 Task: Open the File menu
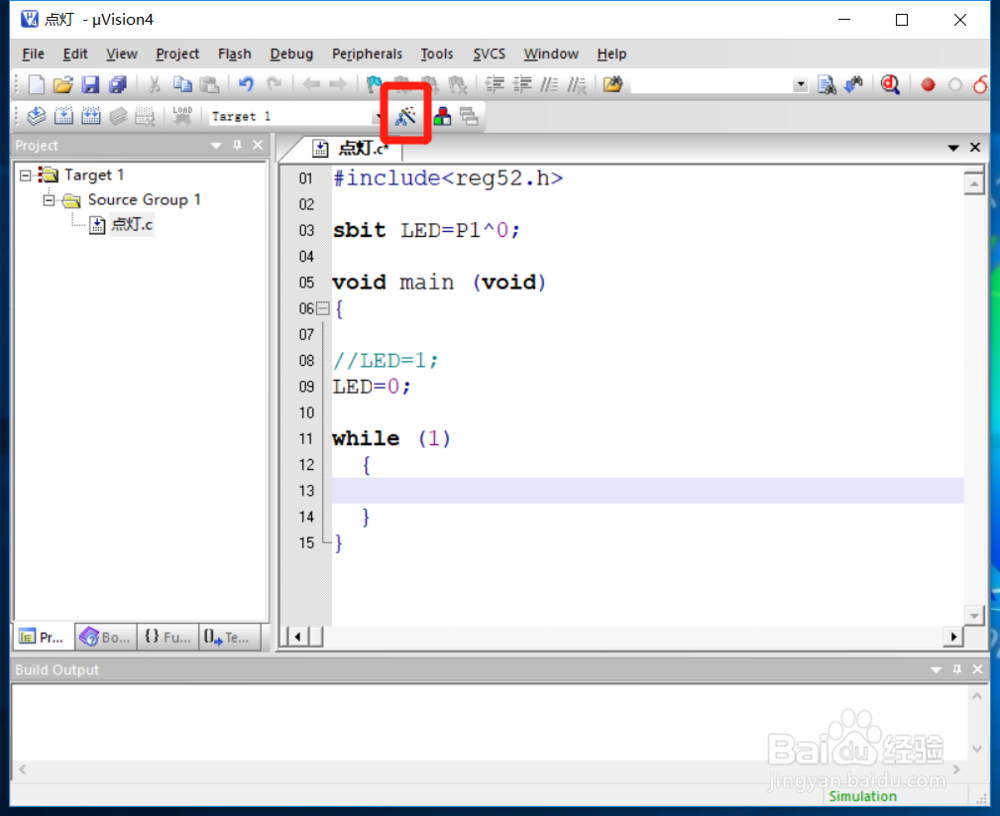point(33,54)
